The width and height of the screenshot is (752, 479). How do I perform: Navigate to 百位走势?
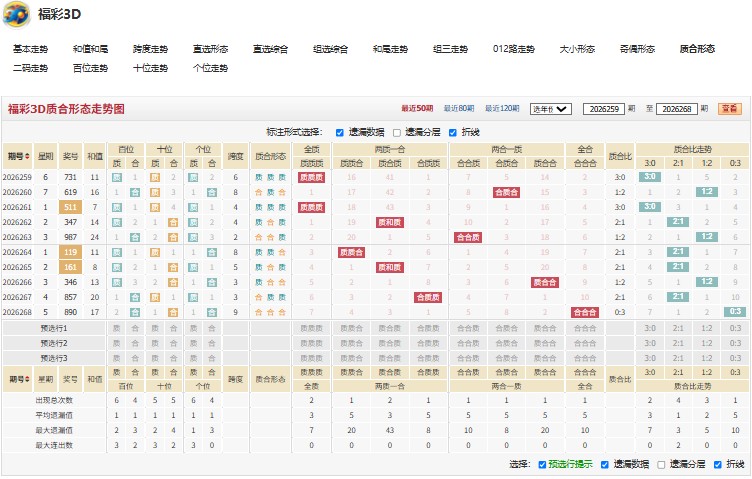pos(90,68)
